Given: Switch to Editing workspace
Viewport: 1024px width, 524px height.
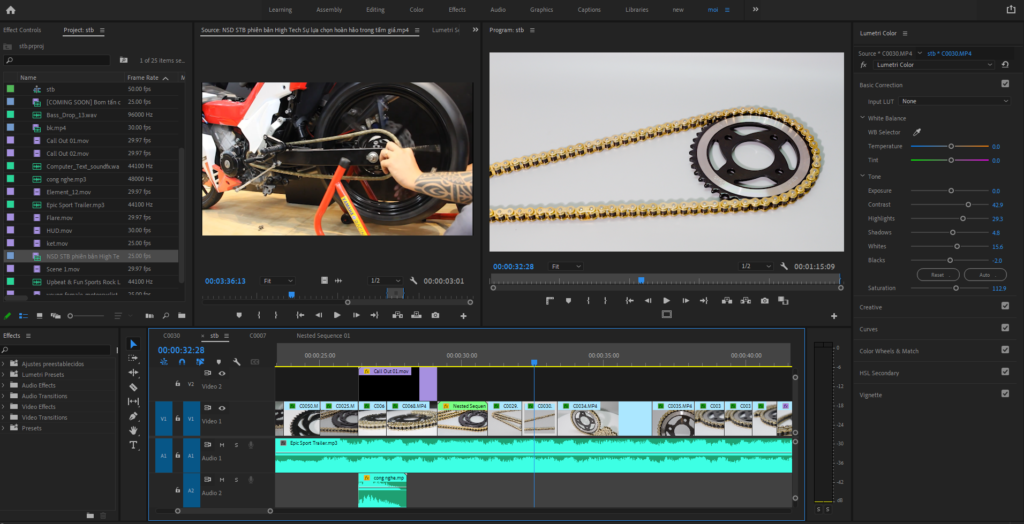Looking at the screenshot, I should click(x=375, y=10).
